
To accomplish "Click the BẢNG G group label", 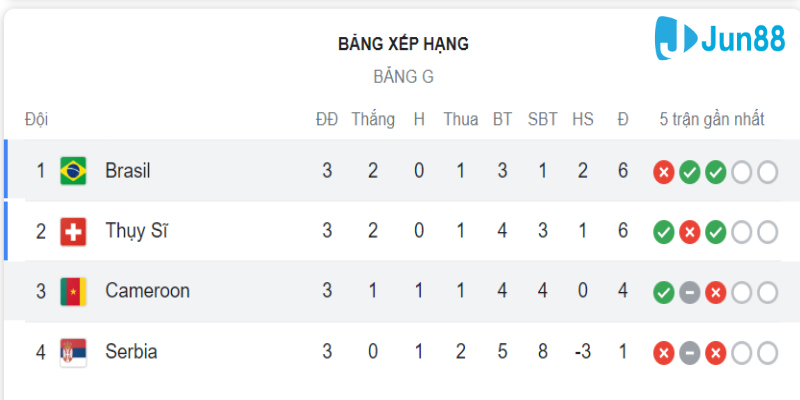I will coord(403,76).
